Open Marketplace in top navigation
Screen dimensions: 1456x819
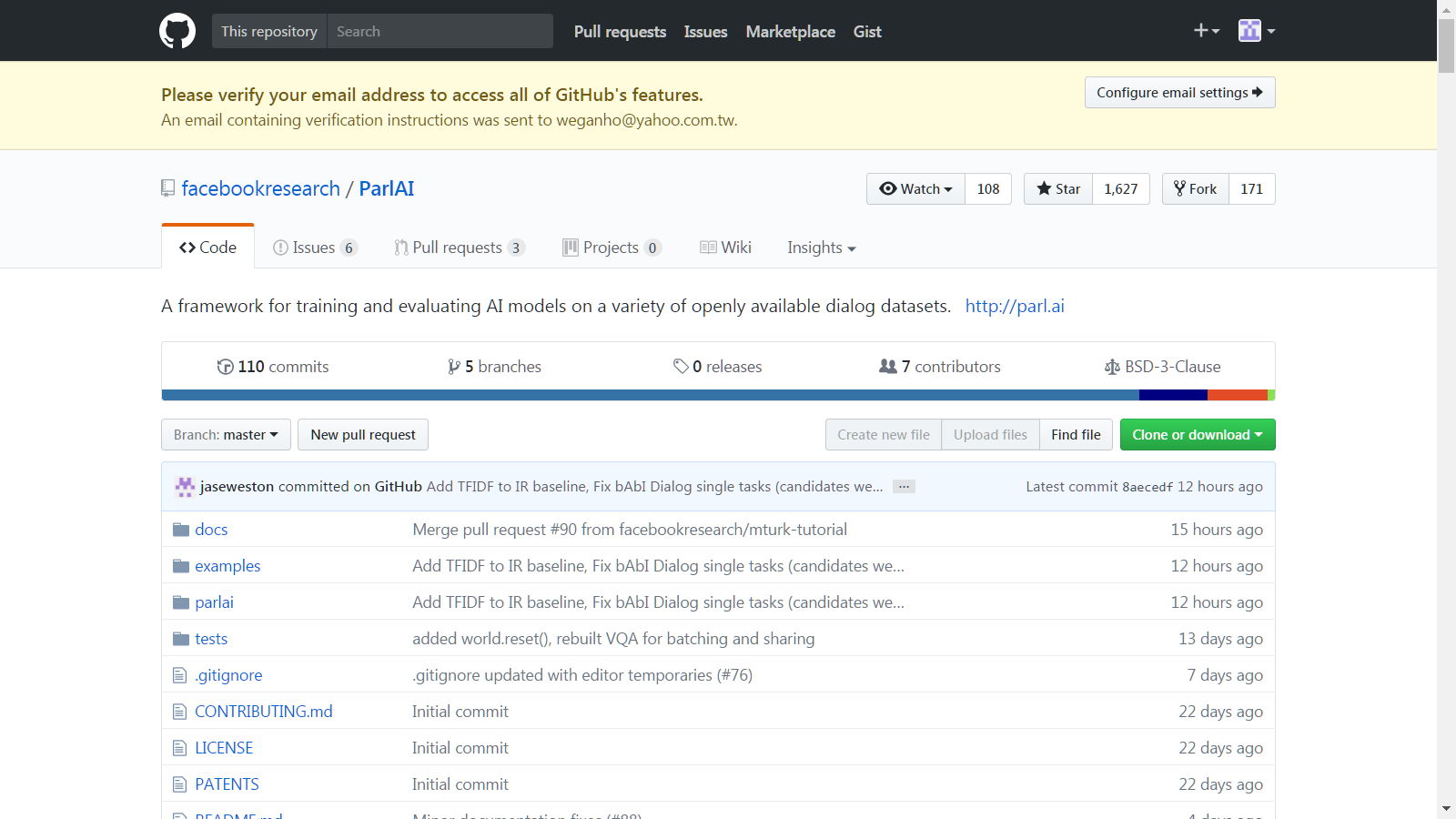[x=791, y=32]
